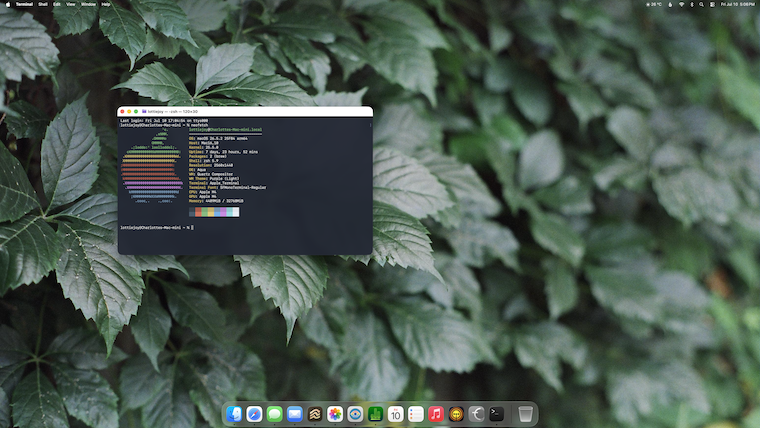Open the eye-icon app in Dock
The width and height of the screenshot is (760, 428).
click(355, 414)
